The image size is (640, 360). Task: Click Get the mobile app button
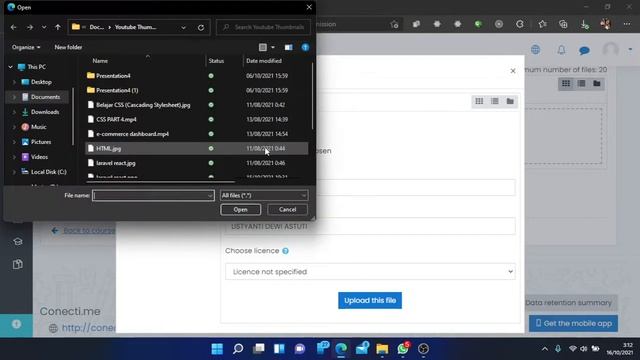[x=573, y=323]
